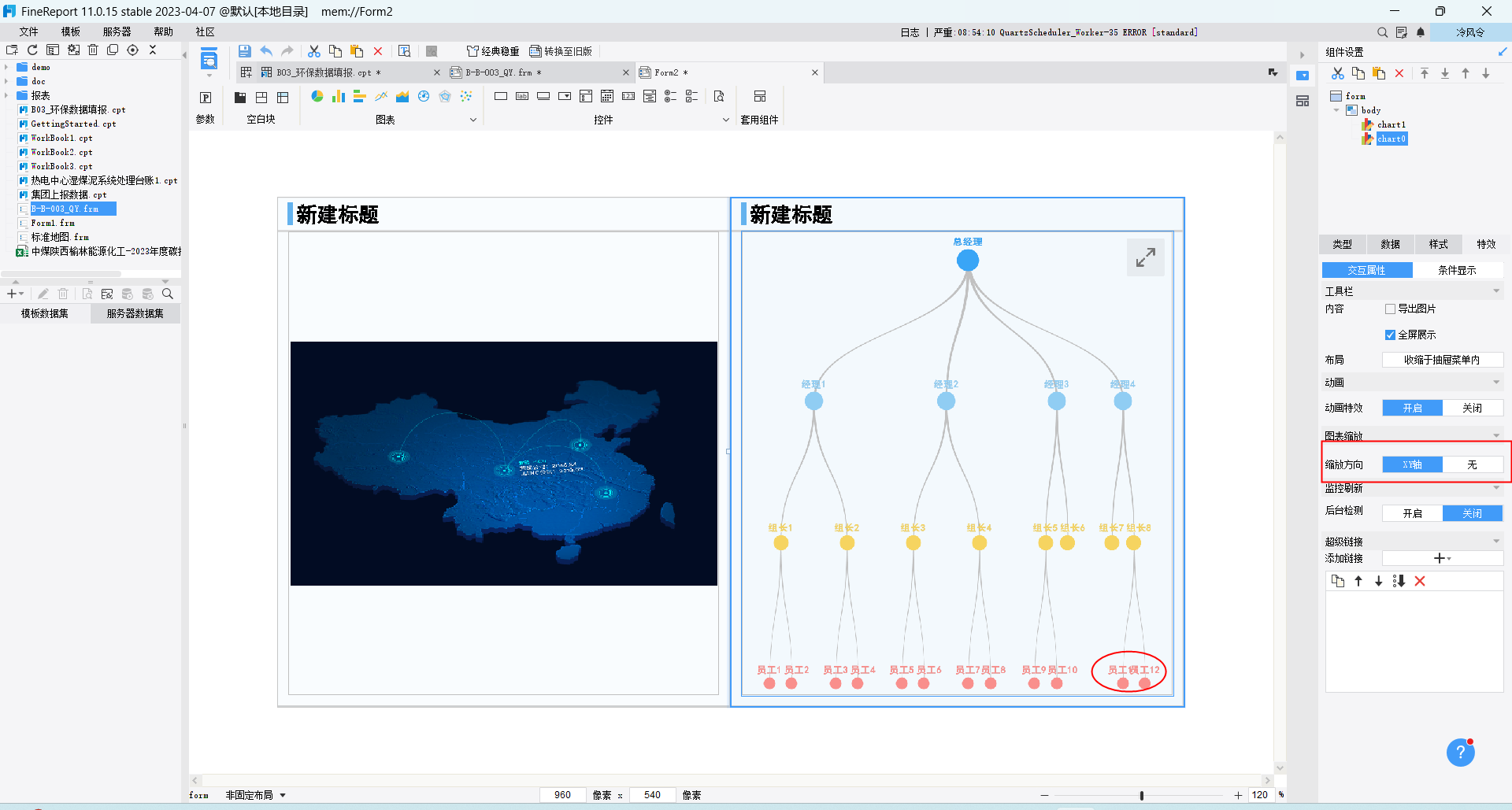Insert a column bar chart

pyautogui.click(x=339, y=96)
